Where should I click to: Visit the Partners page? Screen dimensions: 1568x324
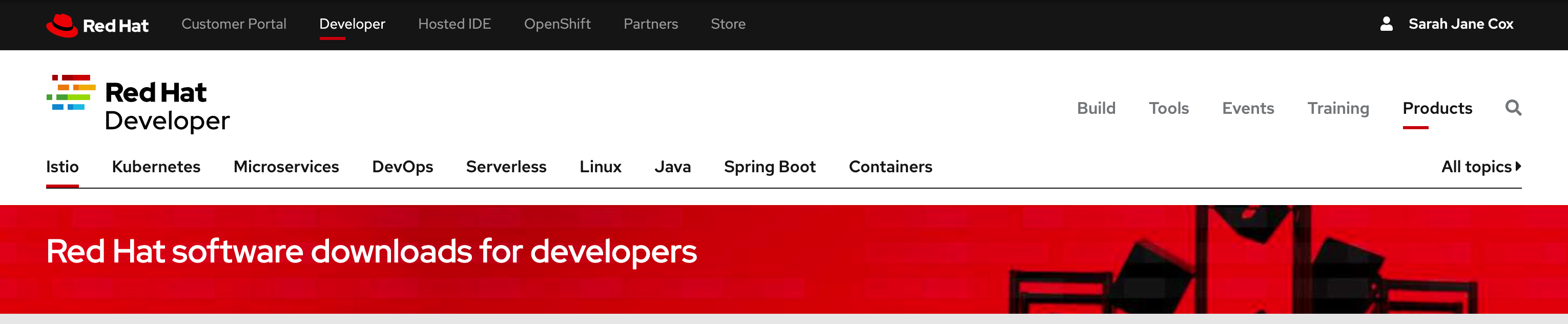650,24
